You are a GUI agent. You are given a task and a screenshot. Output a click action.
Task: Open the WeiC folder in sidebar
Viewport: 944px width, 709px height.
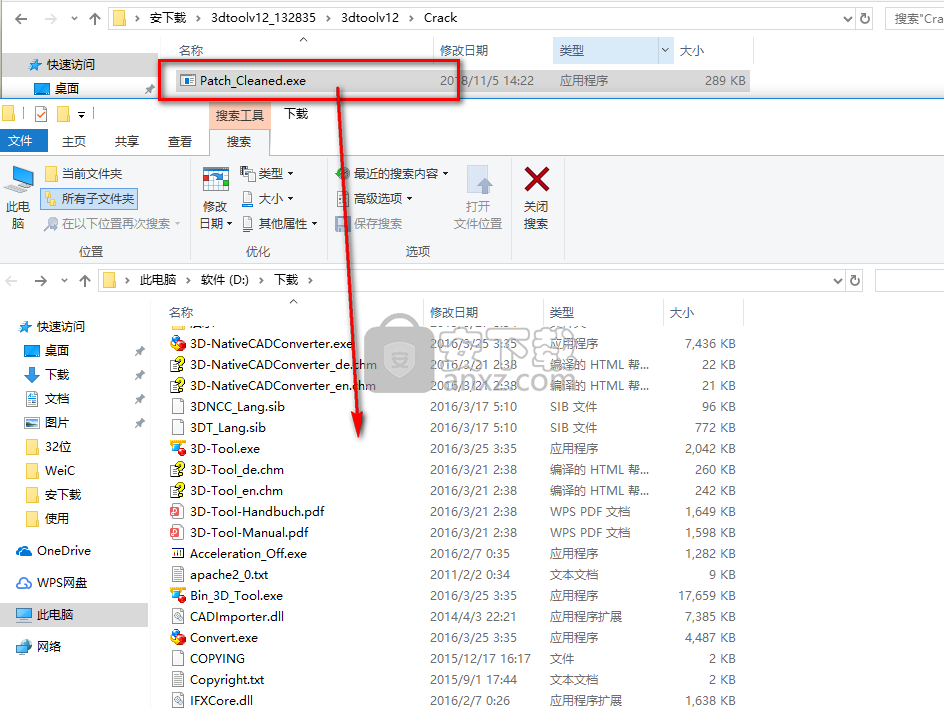[60, 471]
